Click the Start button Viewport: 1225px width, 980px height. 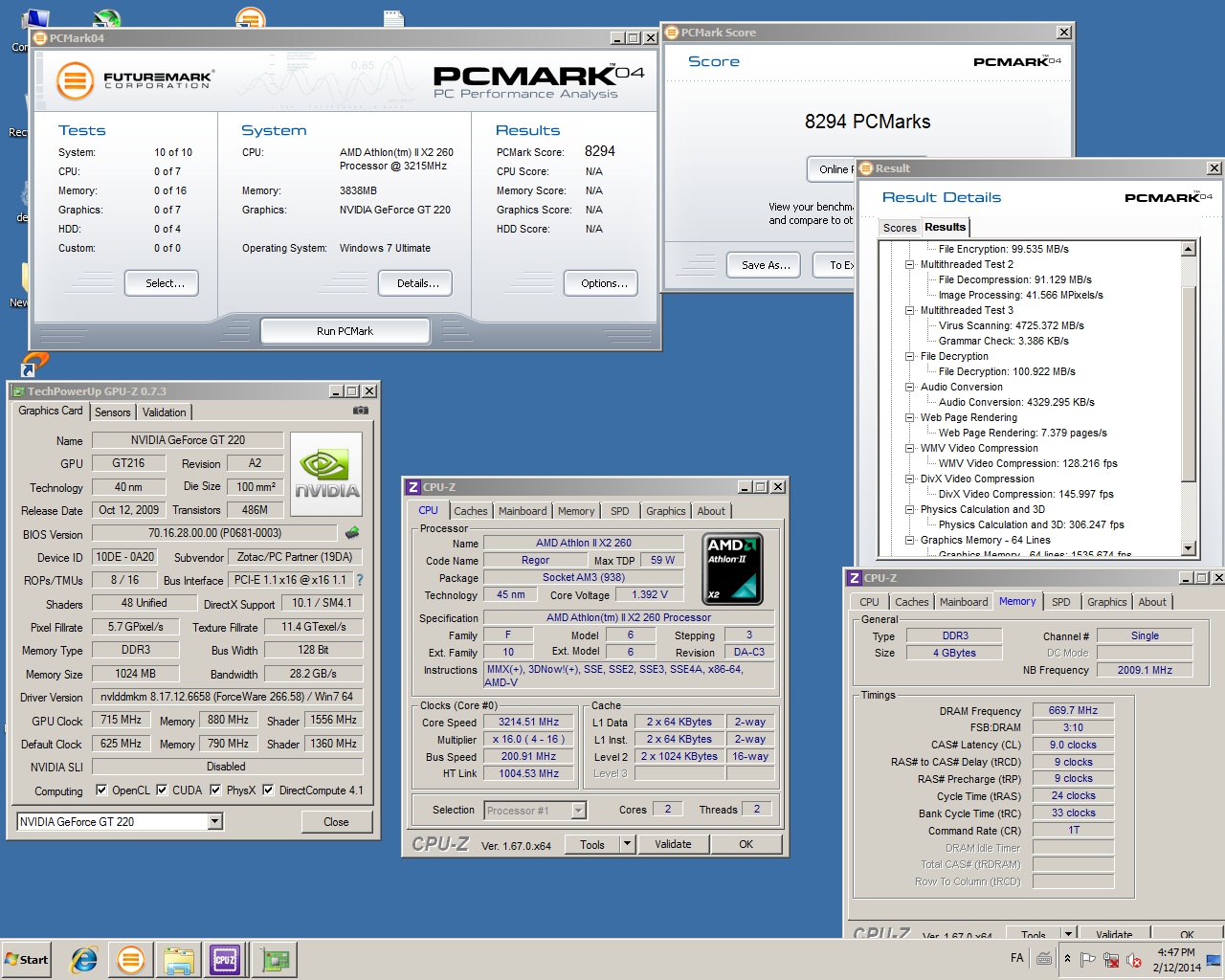tap(27, 959)
